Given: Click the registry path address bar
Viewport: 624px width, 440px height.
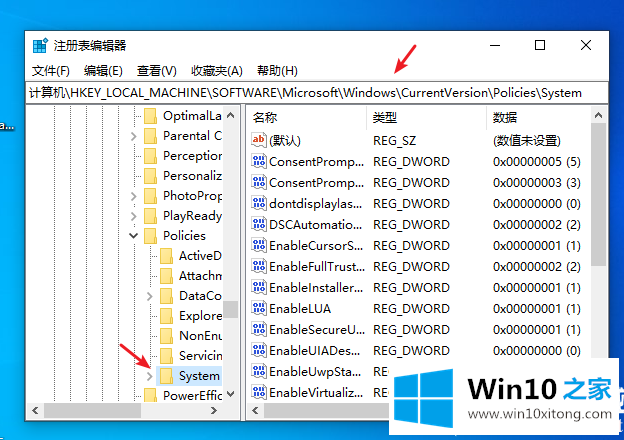Looking at the screenshot, I should (317, 93).
